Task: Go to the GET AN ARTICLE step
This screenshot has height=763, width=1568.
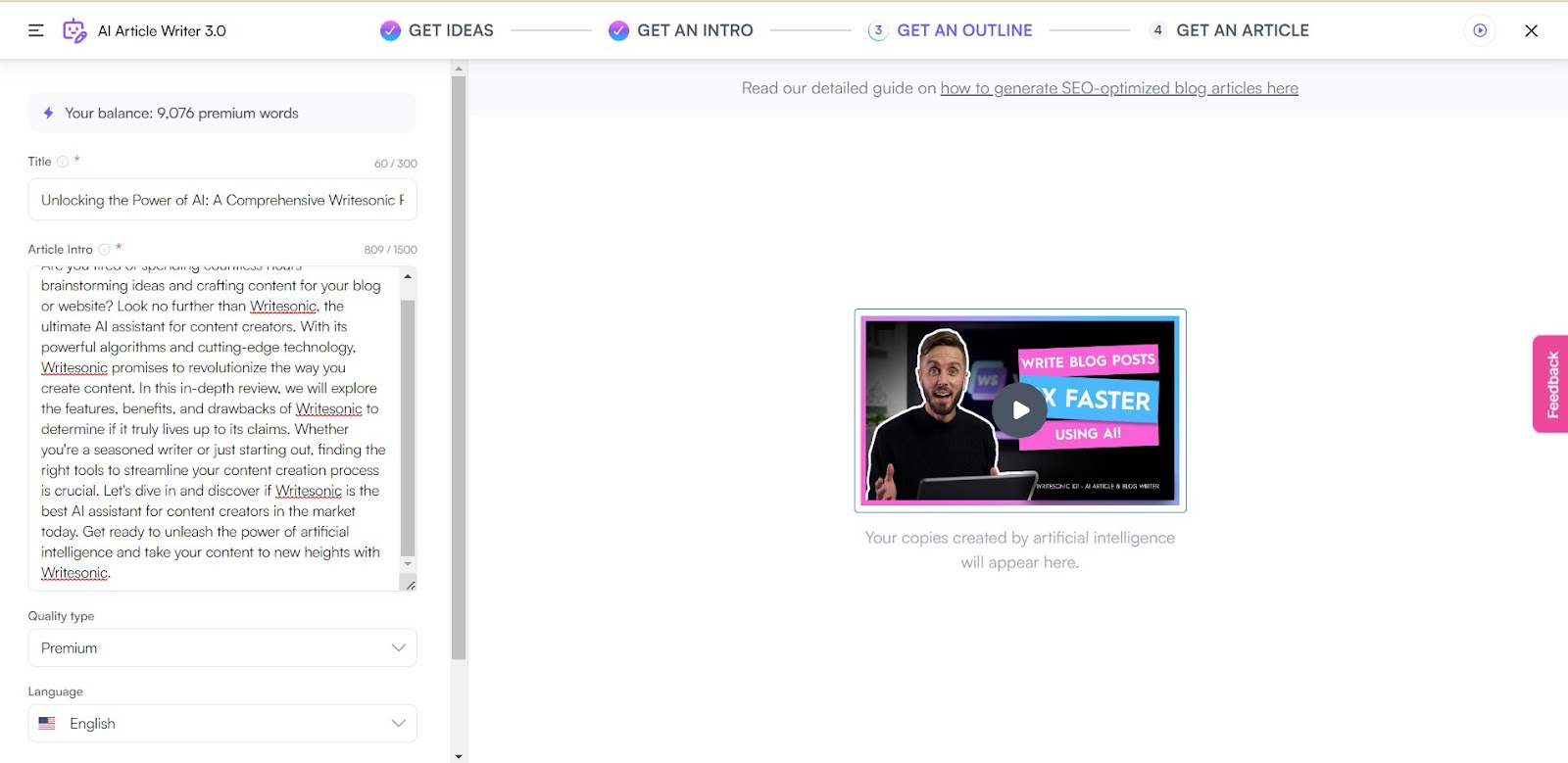Action: point(1243,30)
